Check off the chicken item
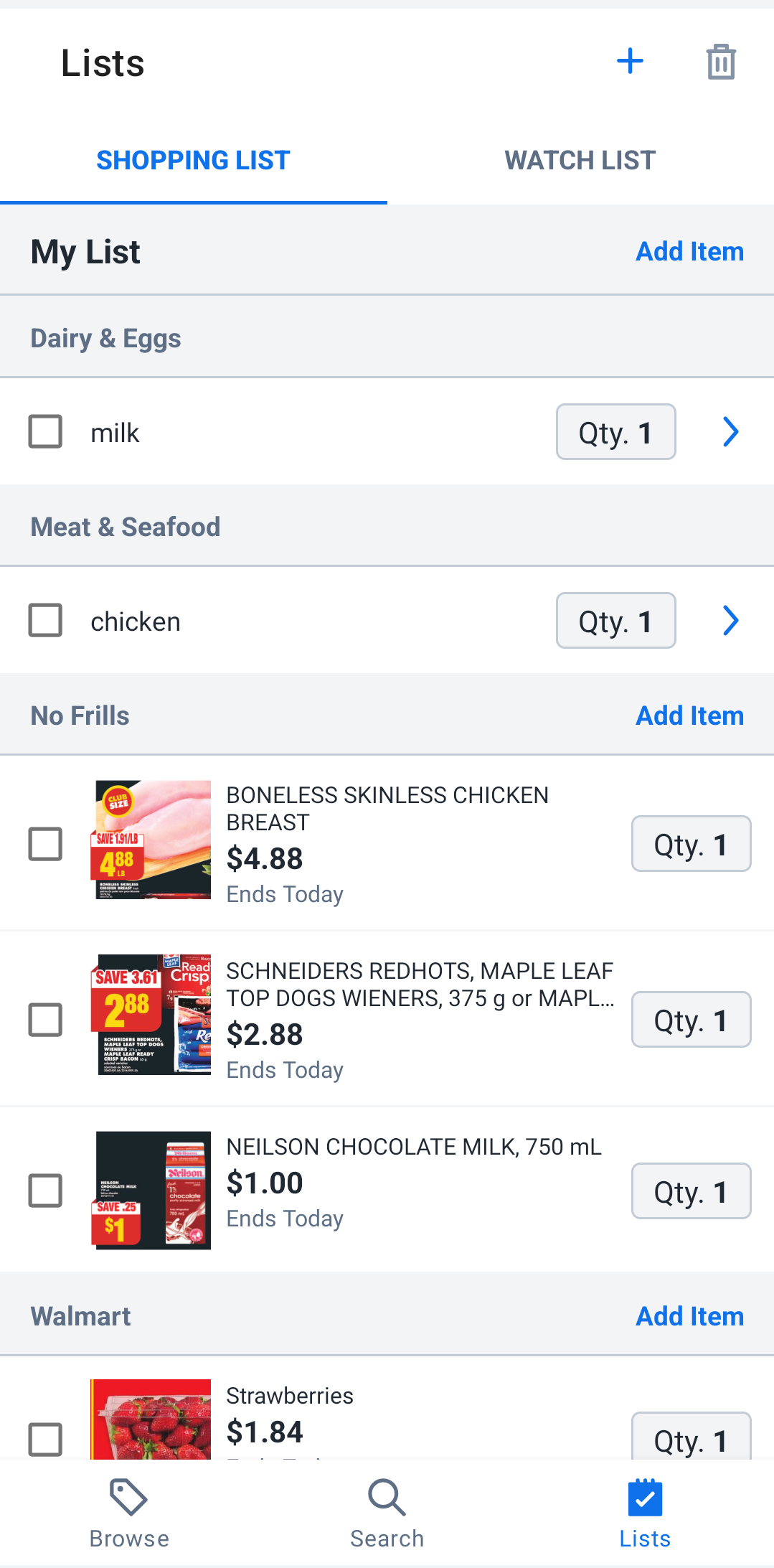Image resolution: width=774 pixels, height=1568 pixels. [45, 620]
